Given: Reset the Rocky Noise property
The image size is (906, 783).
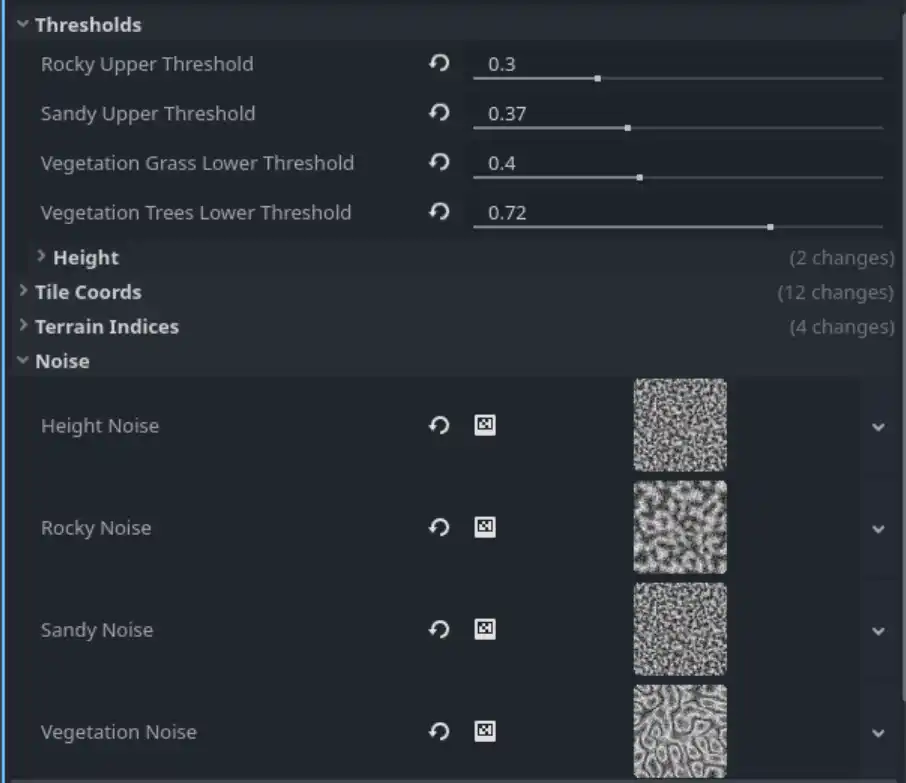Looking at the screenshot, I should tap(438, 527).
